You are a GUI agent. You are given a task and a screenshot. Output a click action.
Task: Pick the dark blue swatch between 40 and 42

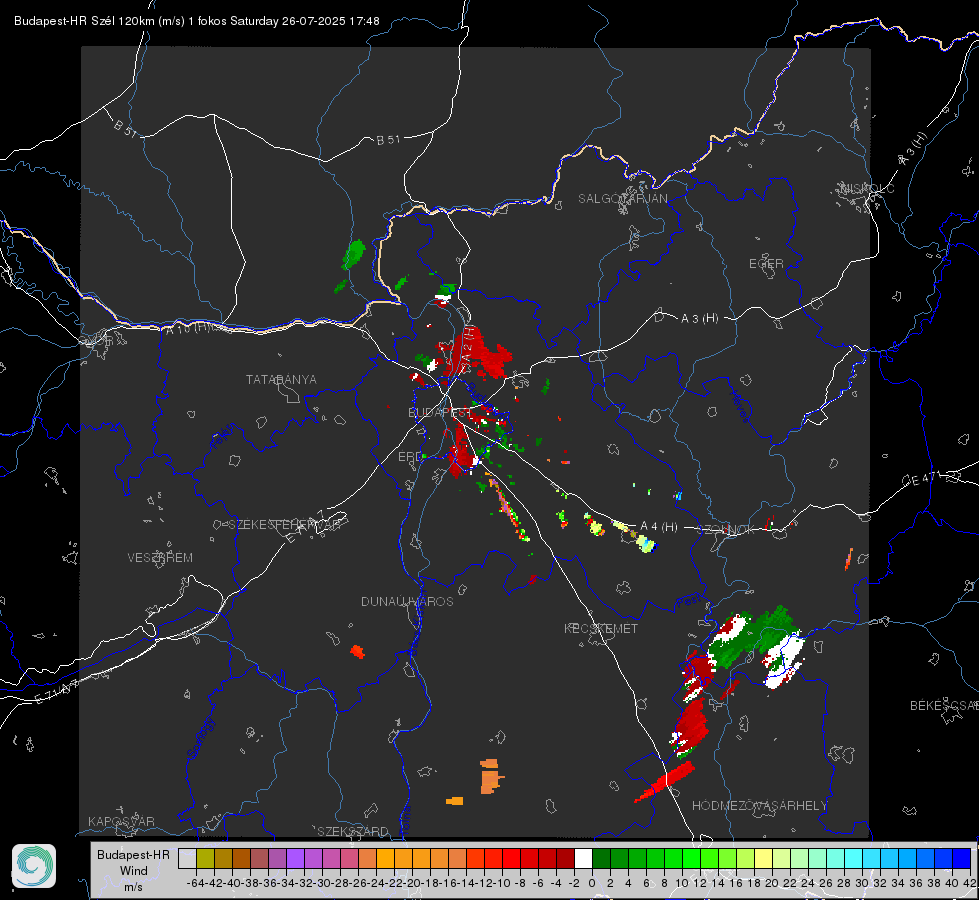[x=962, y=858]
